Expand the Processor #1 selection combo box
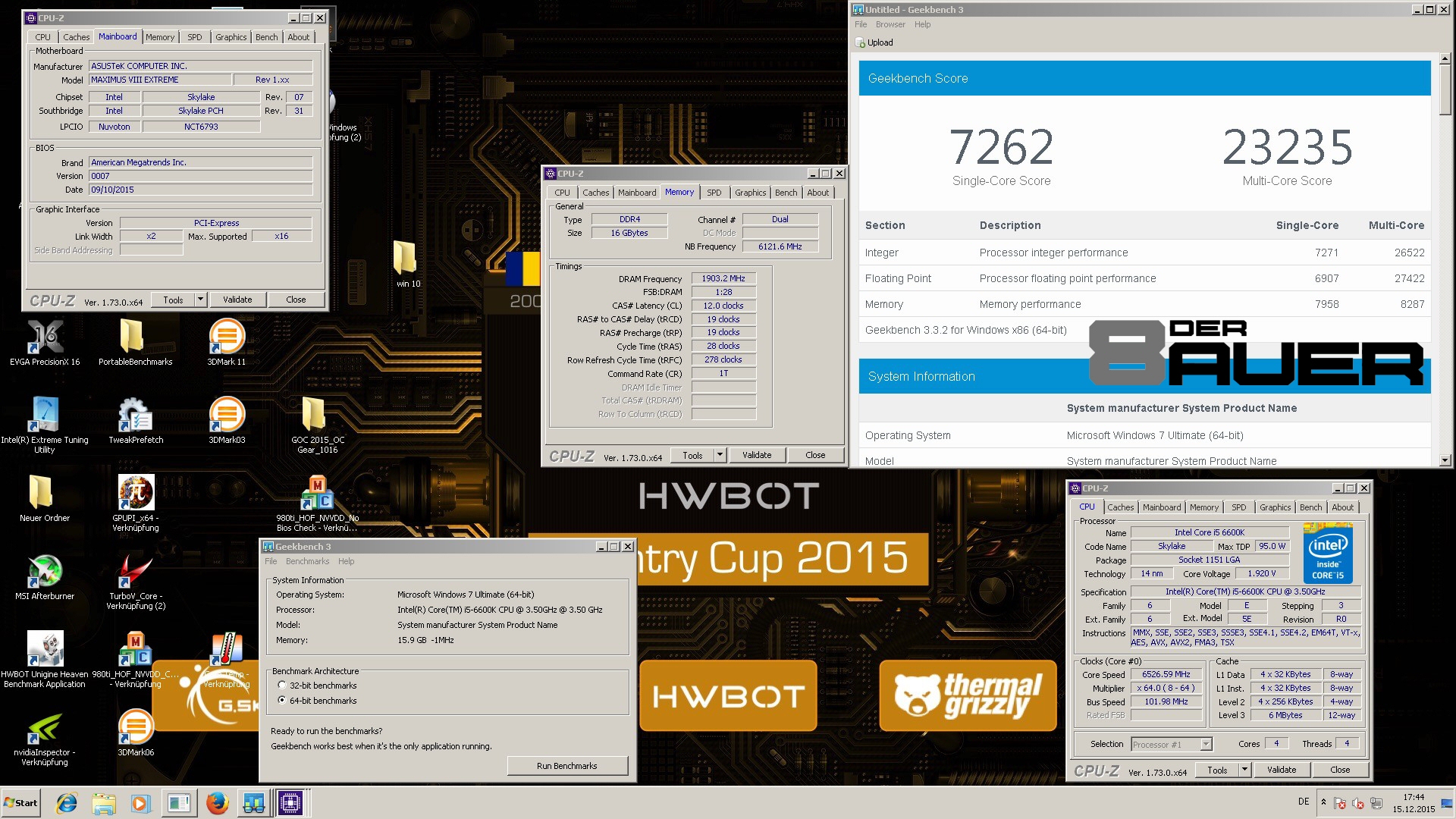This screenshot has height=819, width=1456. (1206, 744)
